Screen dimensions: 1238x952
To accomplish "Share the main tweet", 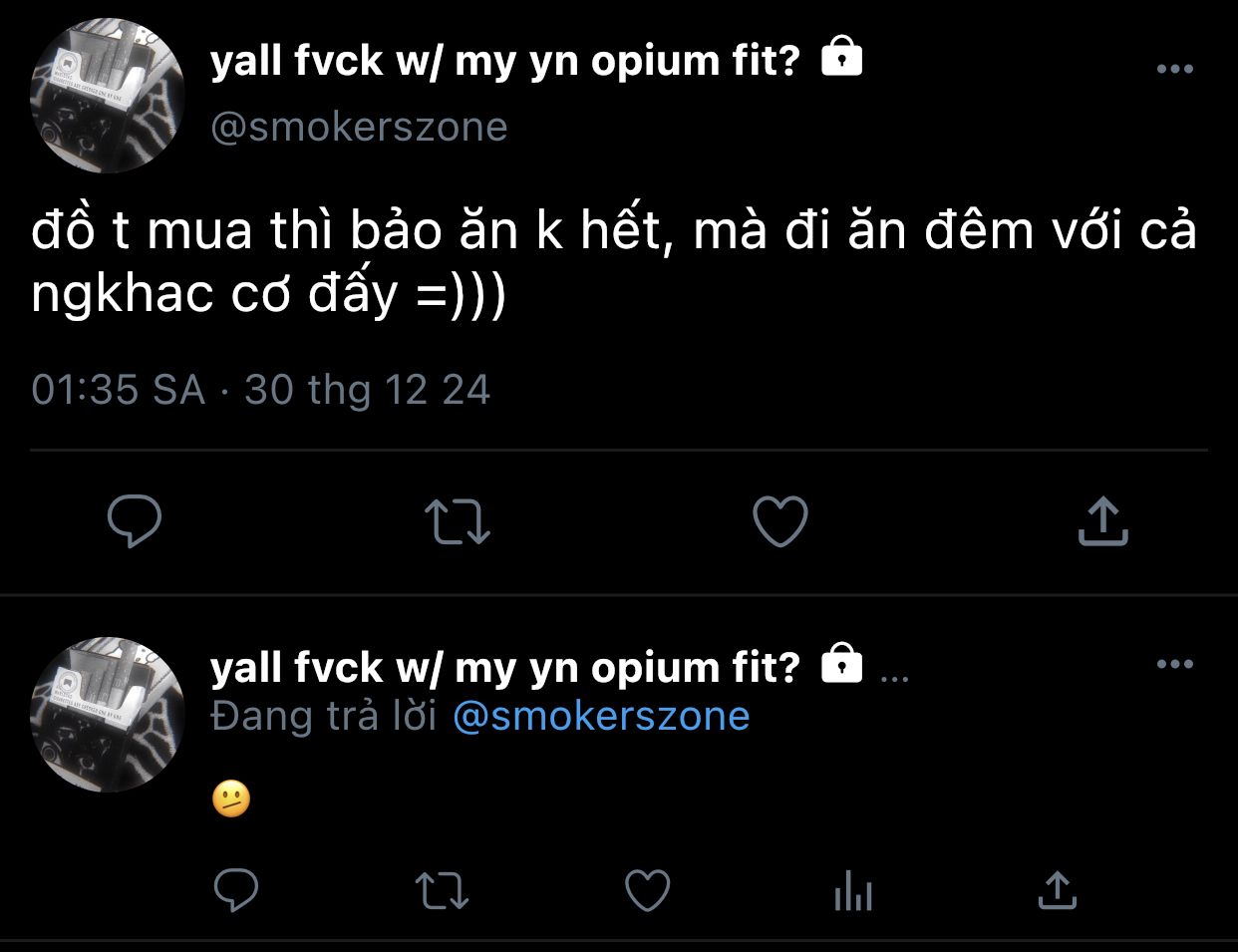I will coord(1102,521).
